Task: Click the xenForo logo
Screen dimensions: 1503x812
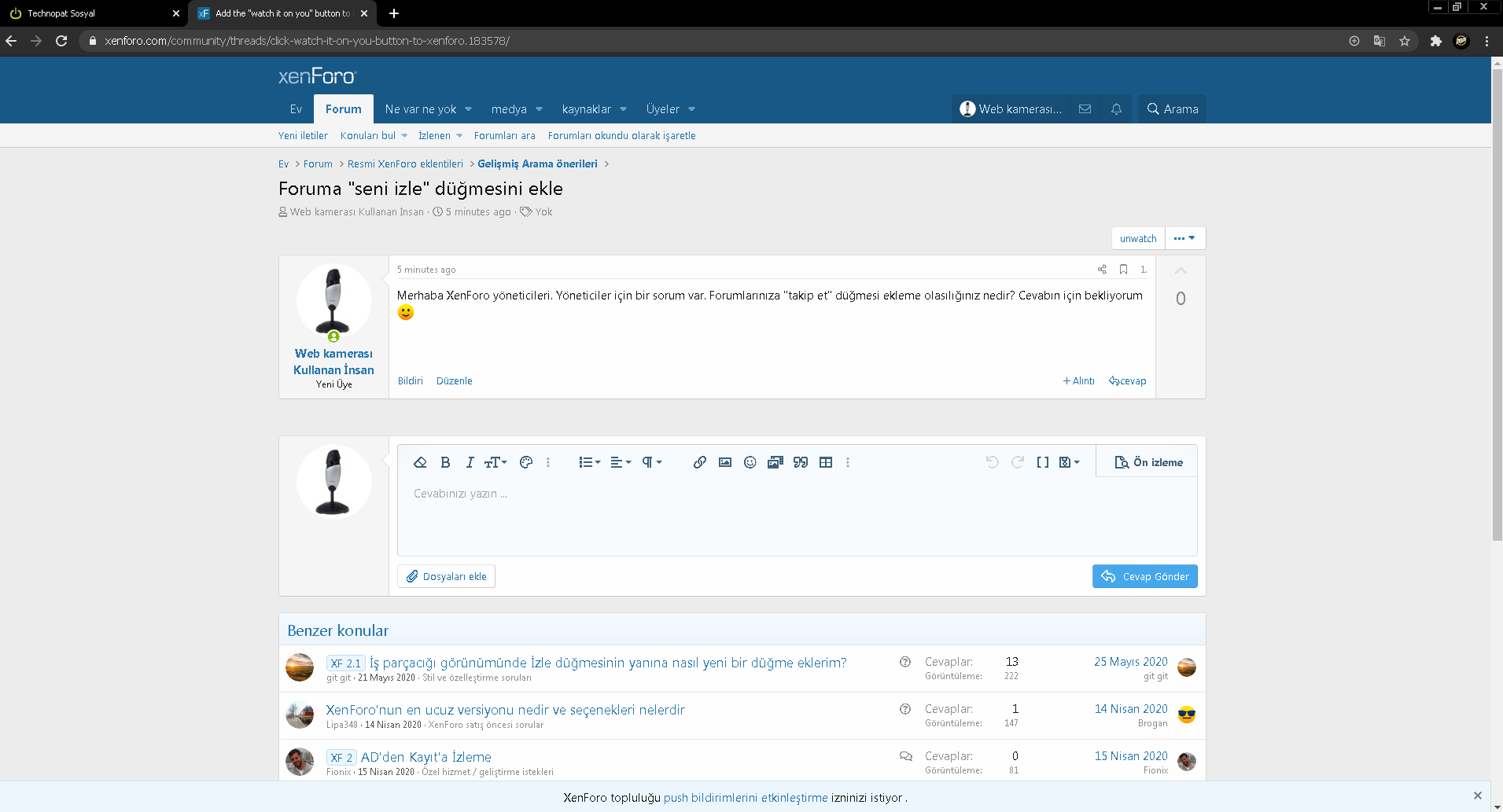Action: tap(317, 75)
